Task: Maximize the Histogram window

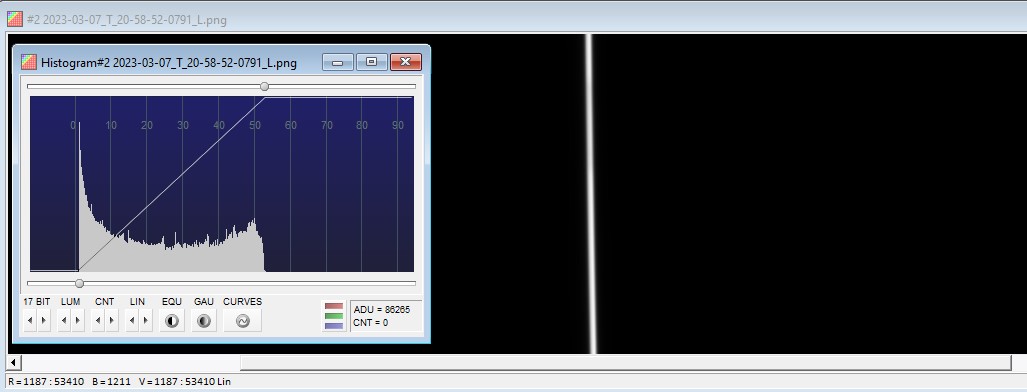Action: pos(371,62)
